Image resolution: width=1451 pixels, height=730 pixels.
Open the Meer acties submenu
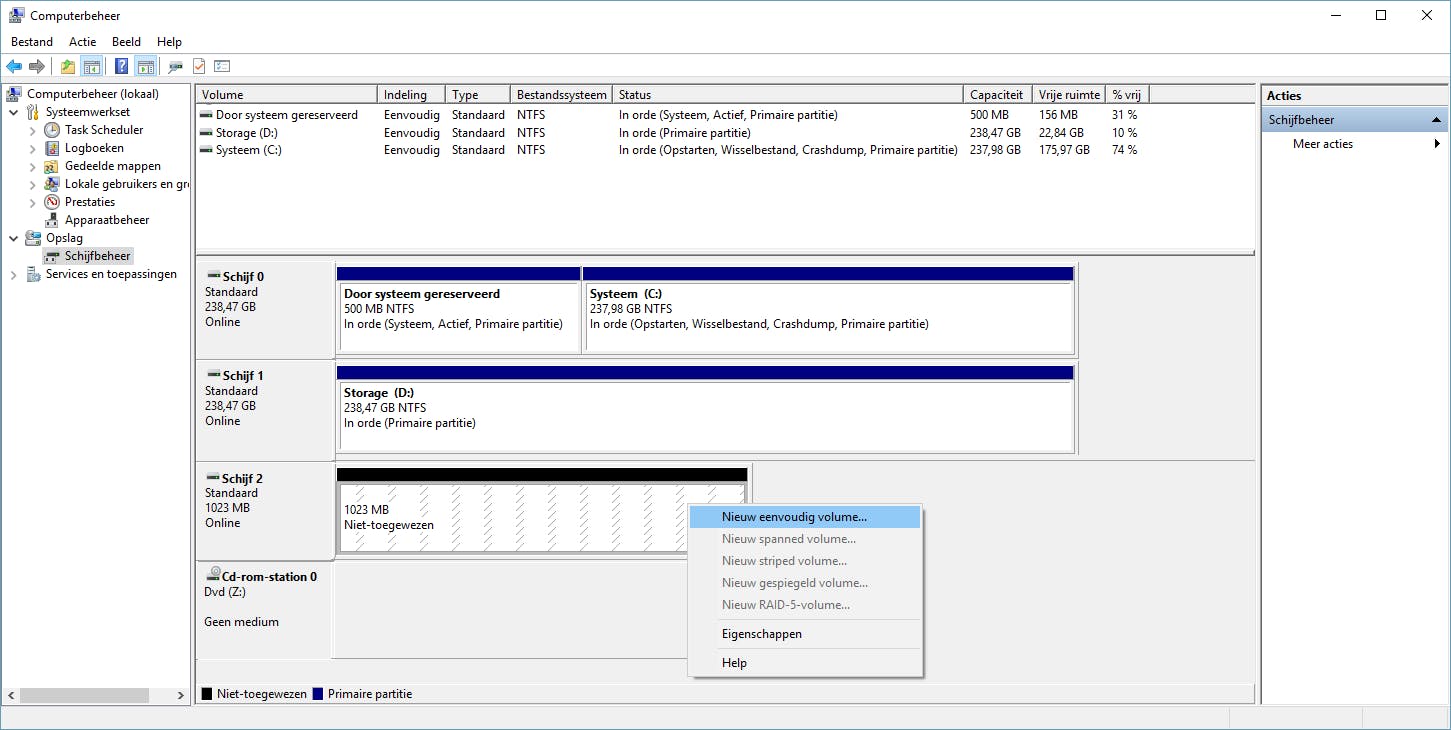coord(1322,144)
